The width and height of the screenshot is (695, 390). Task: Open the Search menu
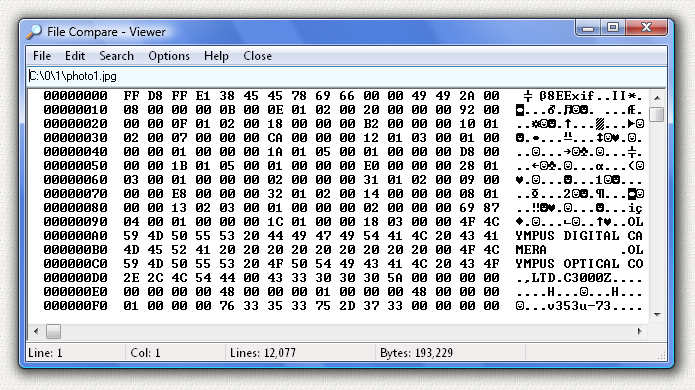[116, 56]
